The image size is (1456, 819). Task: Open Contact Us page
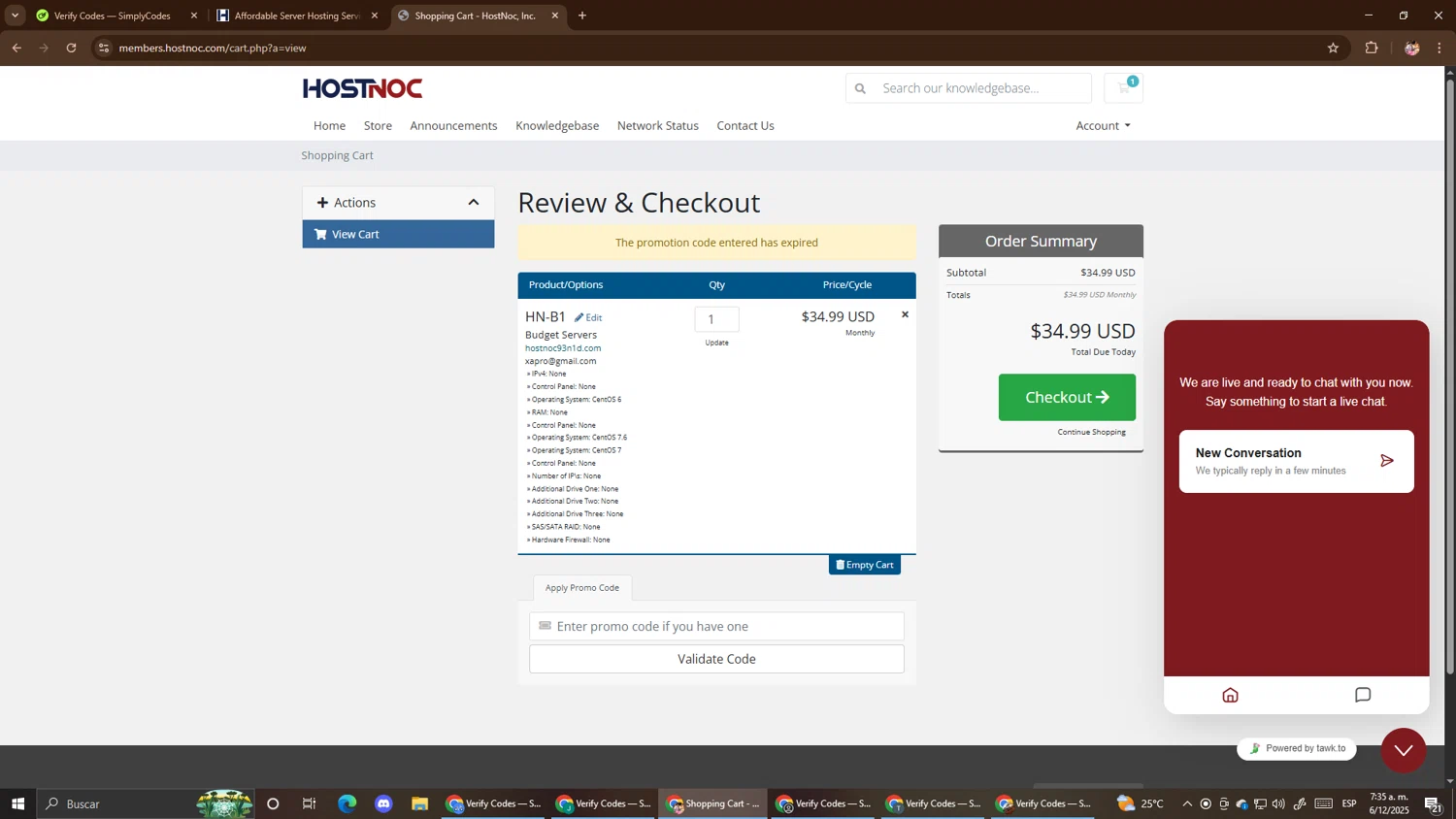point(745,125)
